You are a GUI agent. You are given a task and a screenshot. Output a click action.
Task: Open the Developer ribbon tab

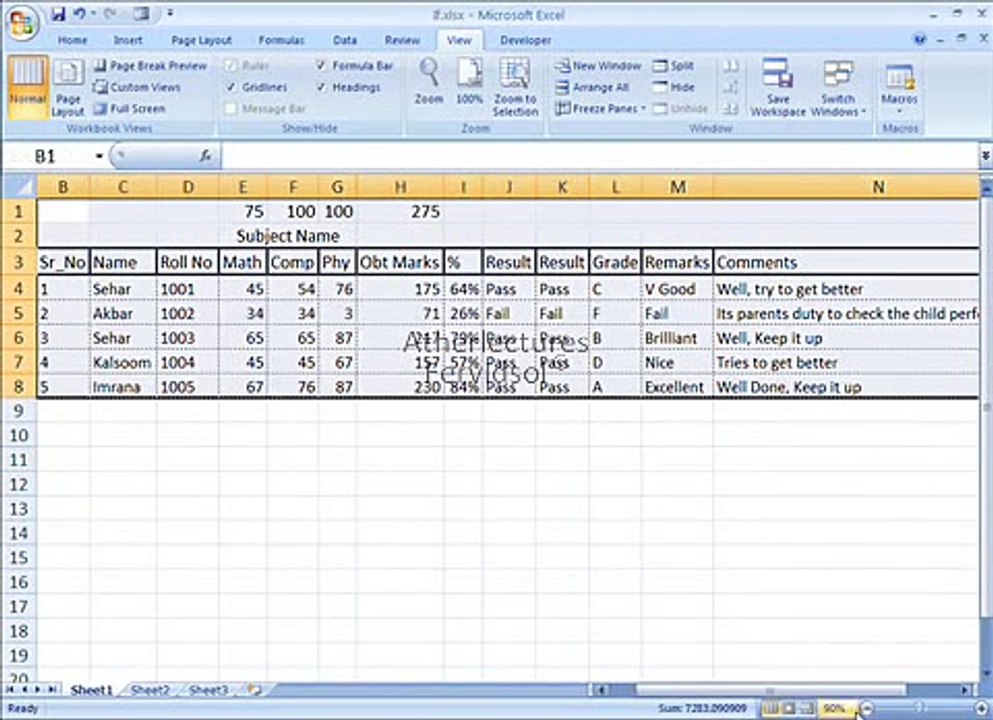tap(526, 40)
